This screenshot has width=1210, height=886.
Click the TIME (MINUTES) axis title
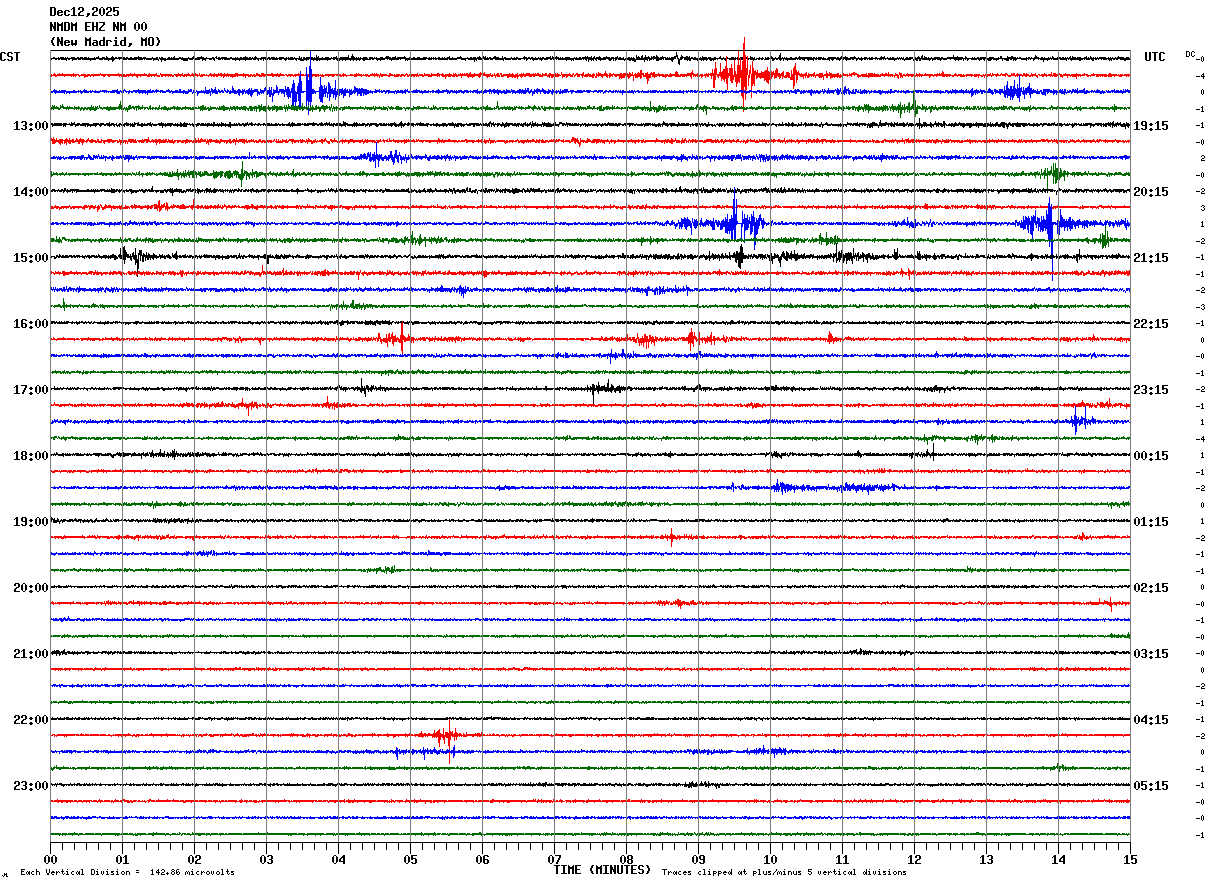(602, 870)
